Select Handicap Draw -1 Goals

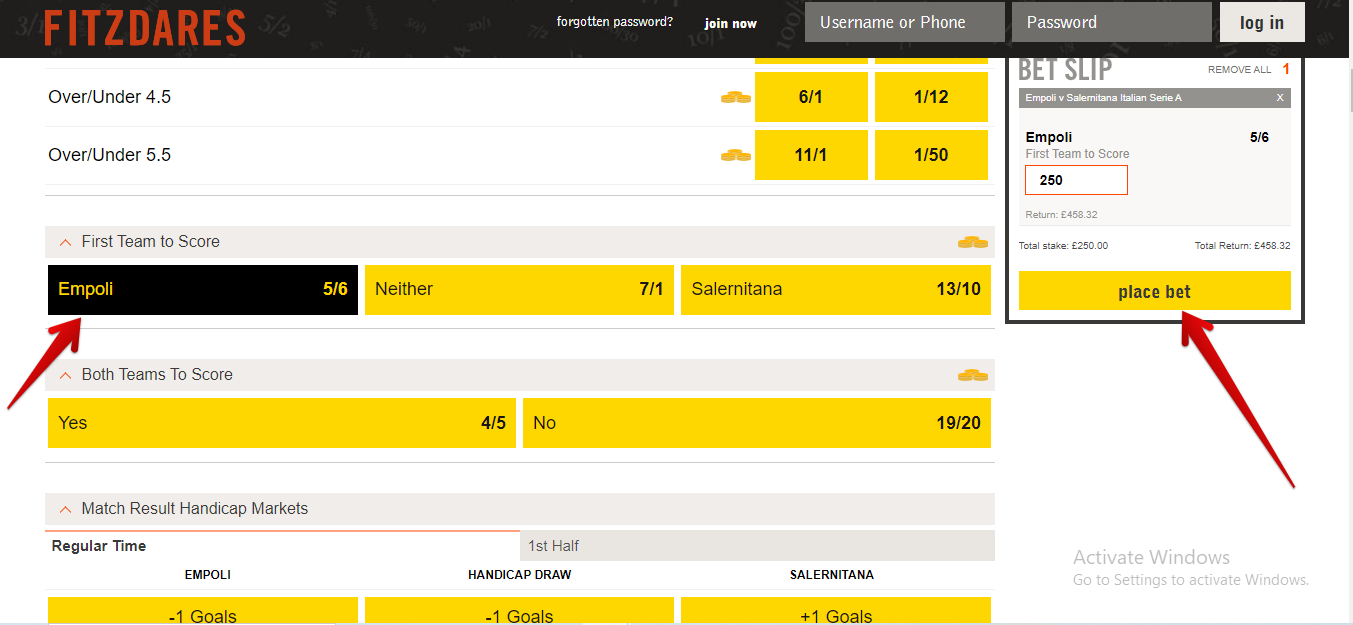pyautogui.click(x=519, y=611)
